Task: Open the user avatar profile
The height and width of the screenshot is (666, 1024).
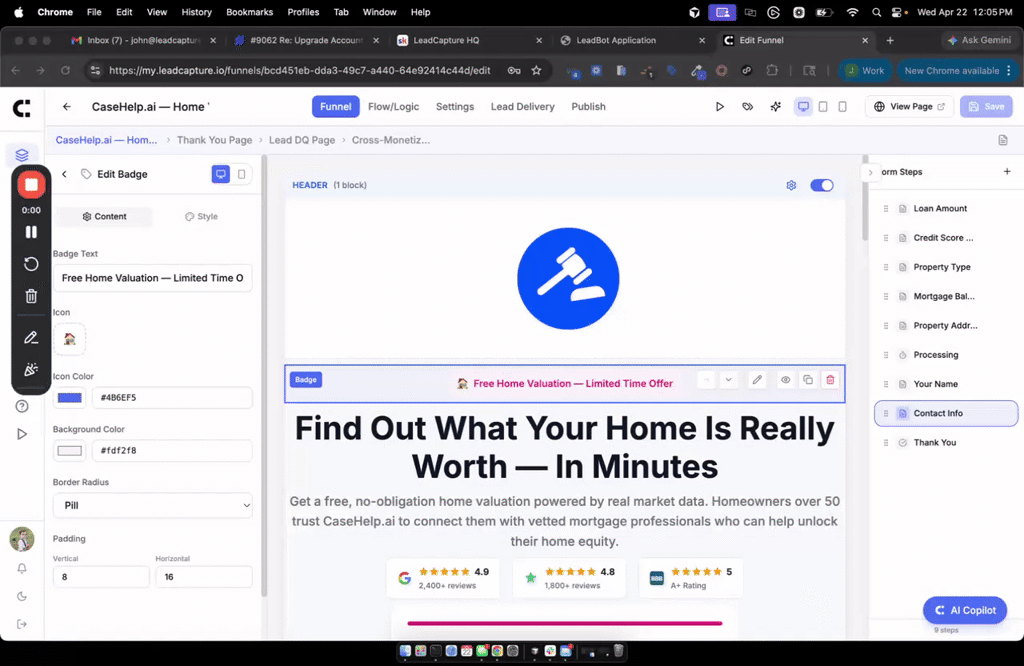Action: point(22,539)
